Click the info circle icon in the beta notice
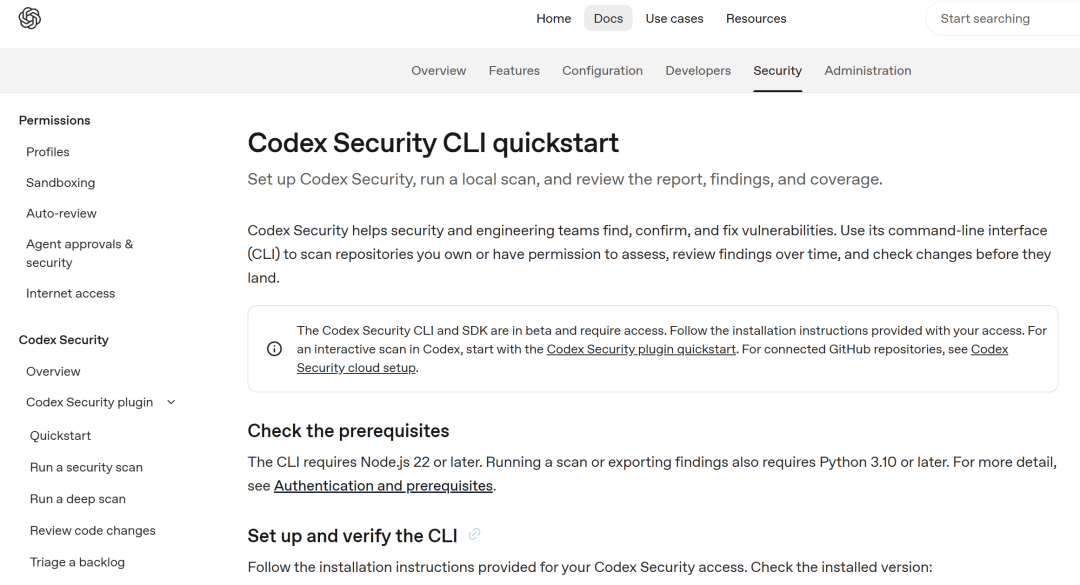 click(x=274, y=349)
